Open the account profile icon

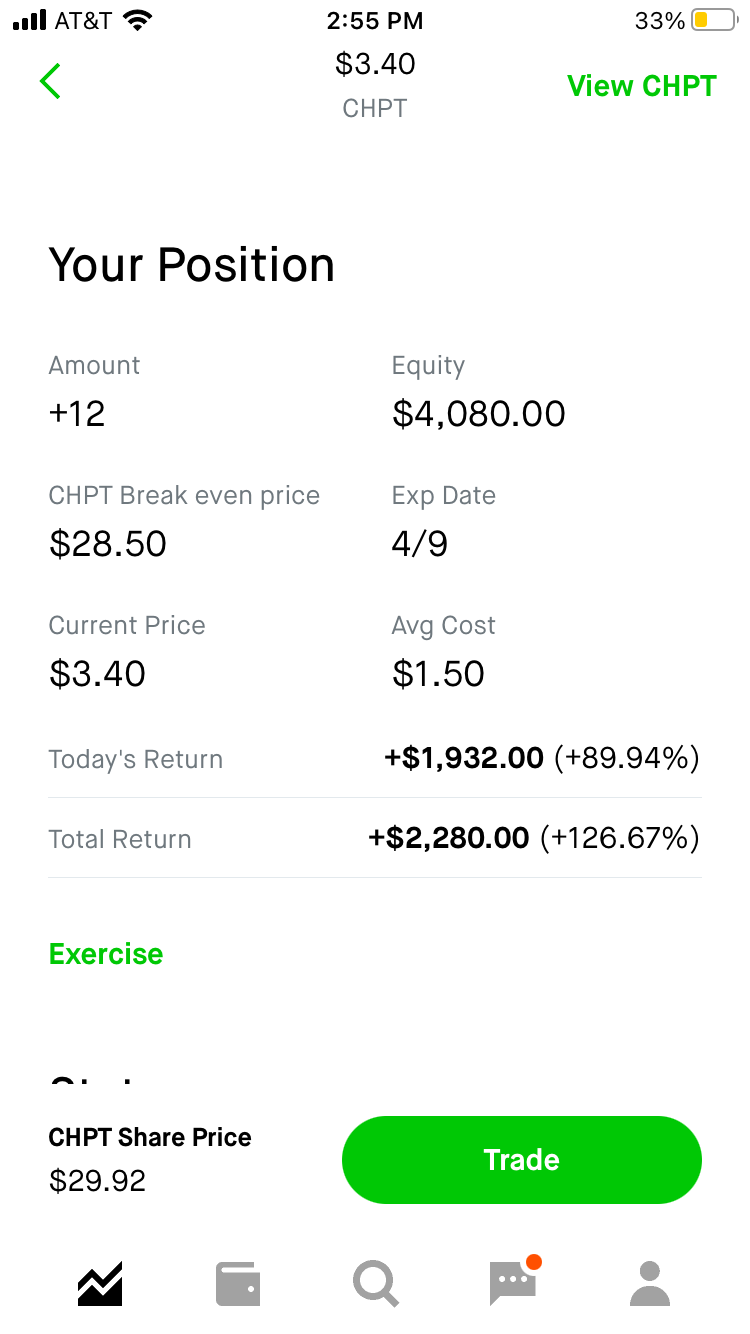coord(650,1283)
